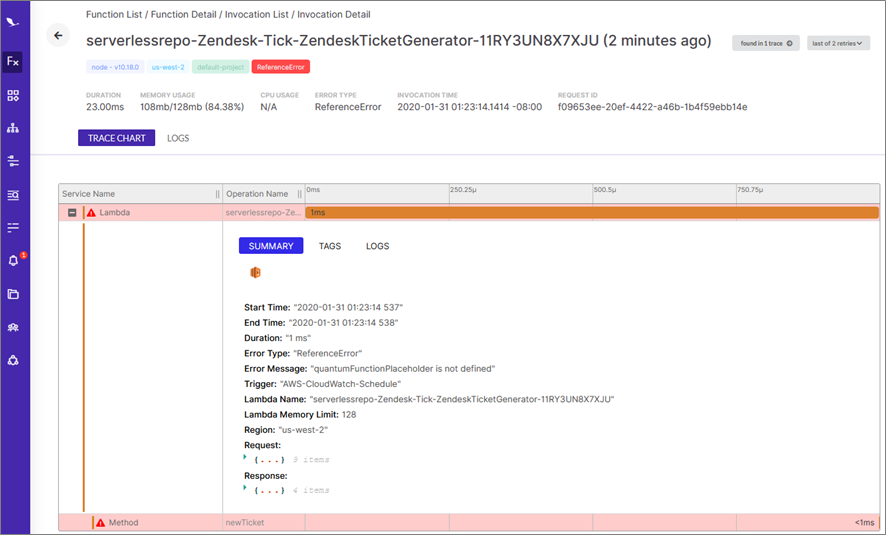Switch to the TRACE CHART tab

pos(116,138)
